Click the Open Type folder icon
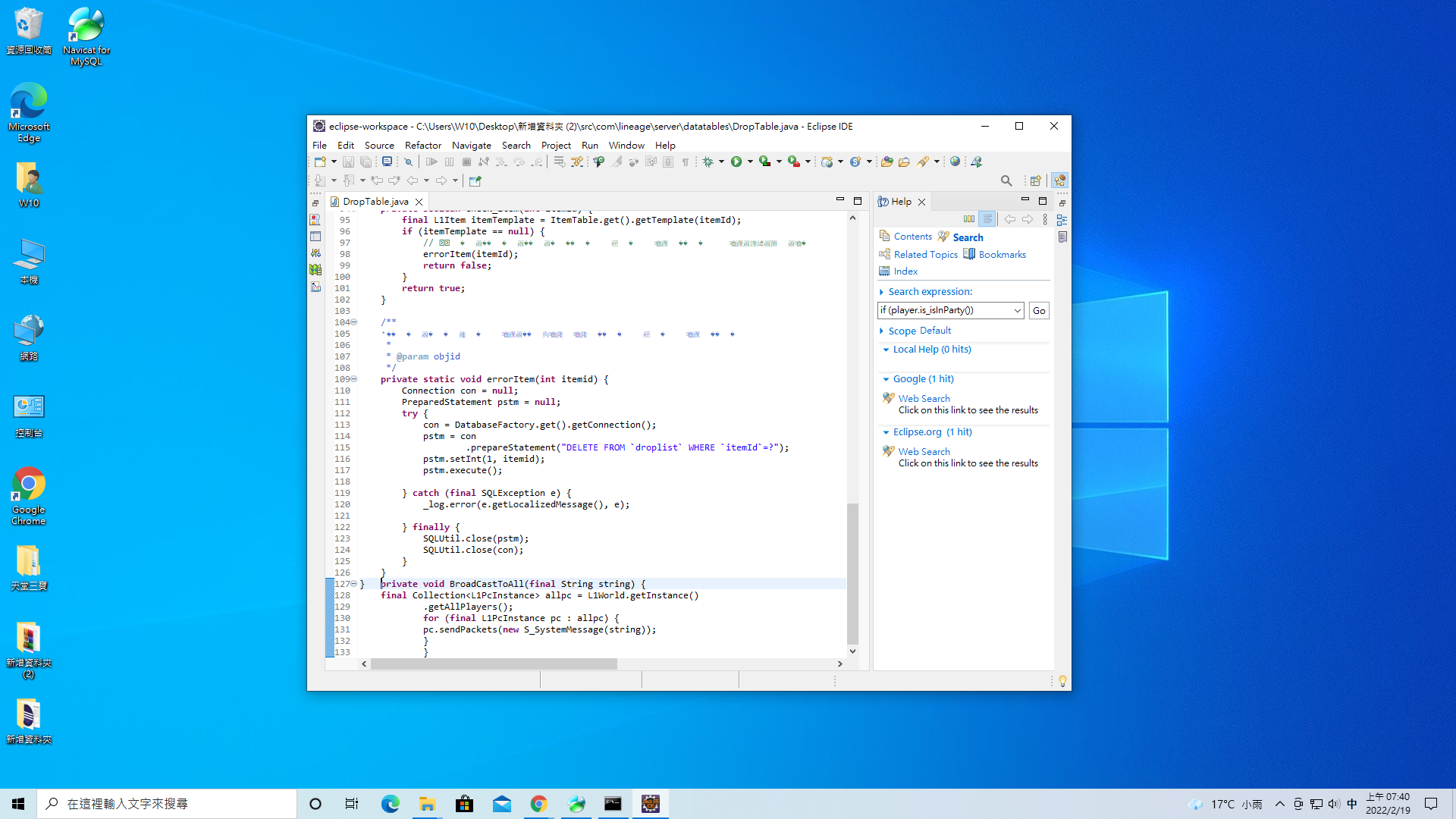 tap(886, 162)
